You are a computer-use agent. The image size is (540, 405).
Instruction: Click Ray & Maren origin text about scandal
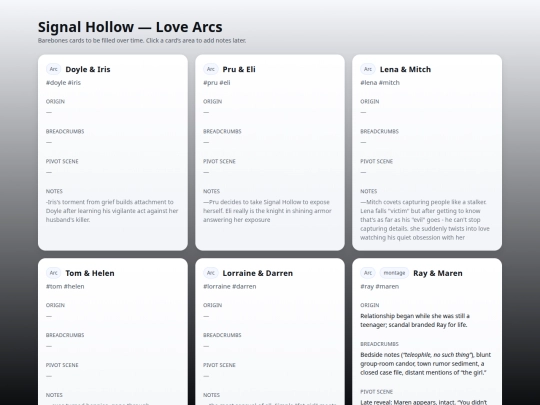pos(415,321)
